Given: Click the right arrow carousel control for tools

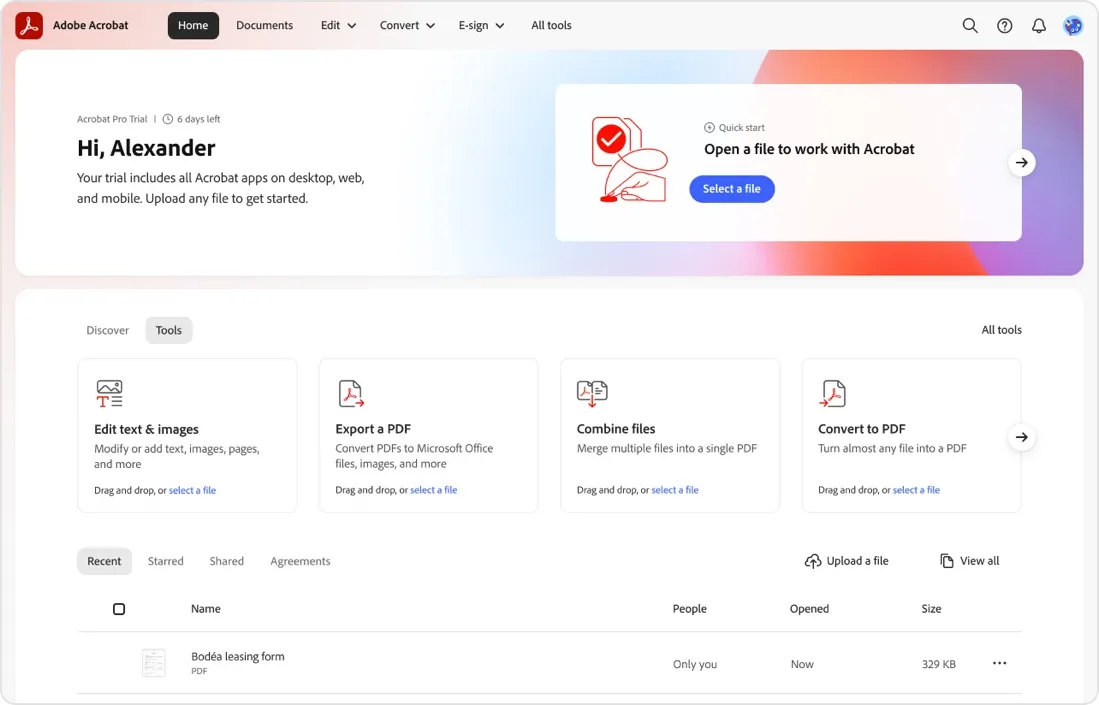Looking at the screenshot, I should coord(1021,437).
